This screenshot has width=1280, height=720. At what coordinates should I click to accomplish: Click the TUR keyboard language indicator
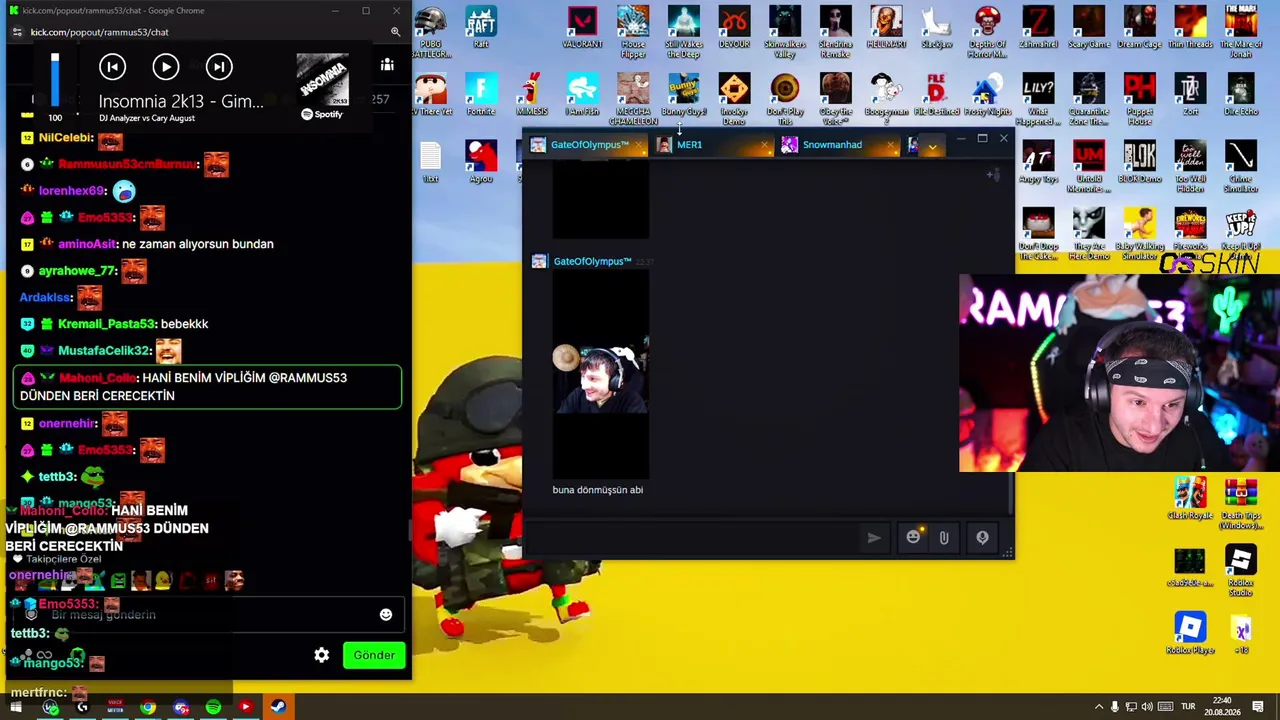(x=1188, y=707)
